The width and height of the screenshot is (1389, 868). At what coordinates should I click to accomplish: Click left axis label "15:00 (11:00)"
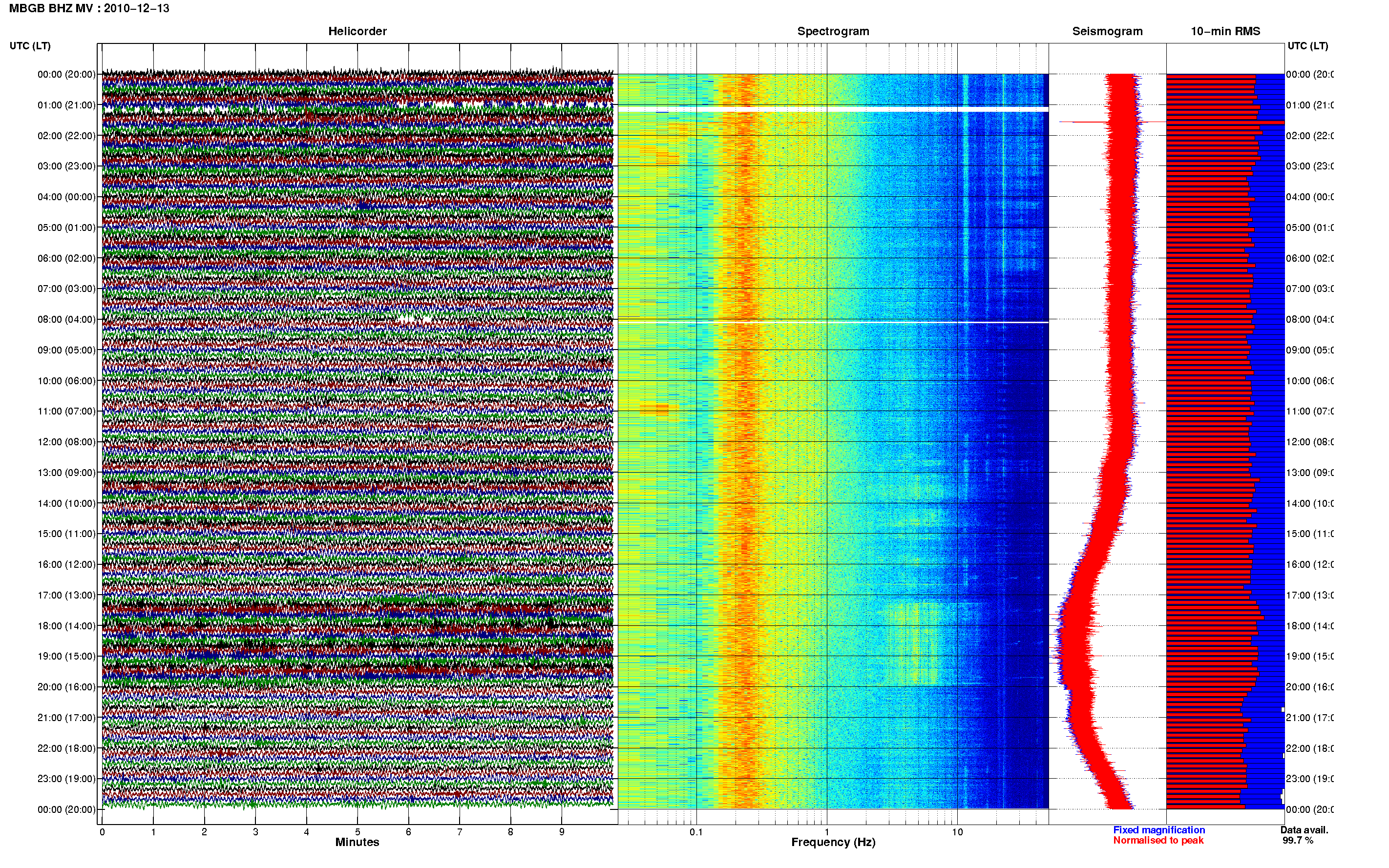[66, 533]
